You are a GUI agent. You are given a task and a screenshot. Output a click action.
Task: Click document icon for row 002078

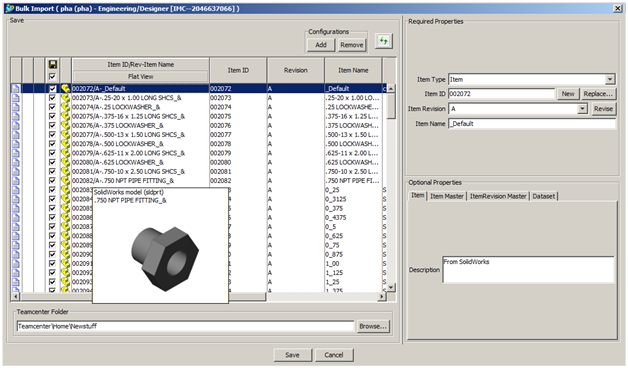pyautogui.click(x=16, y=144)
